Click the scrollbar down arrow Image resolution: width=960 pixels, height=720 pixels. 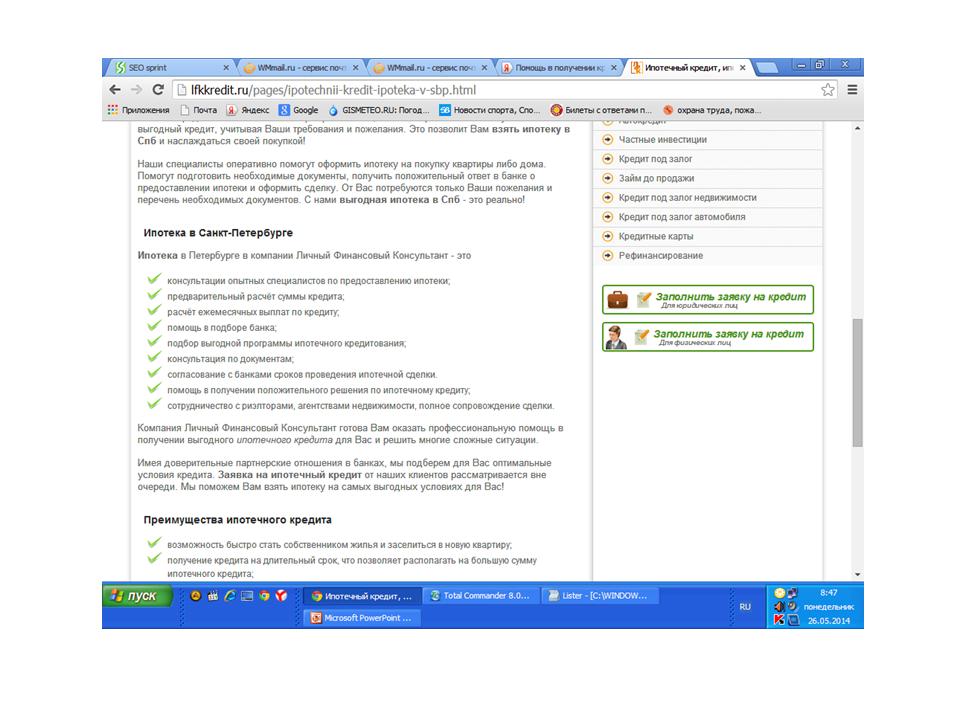coord(857,574)
